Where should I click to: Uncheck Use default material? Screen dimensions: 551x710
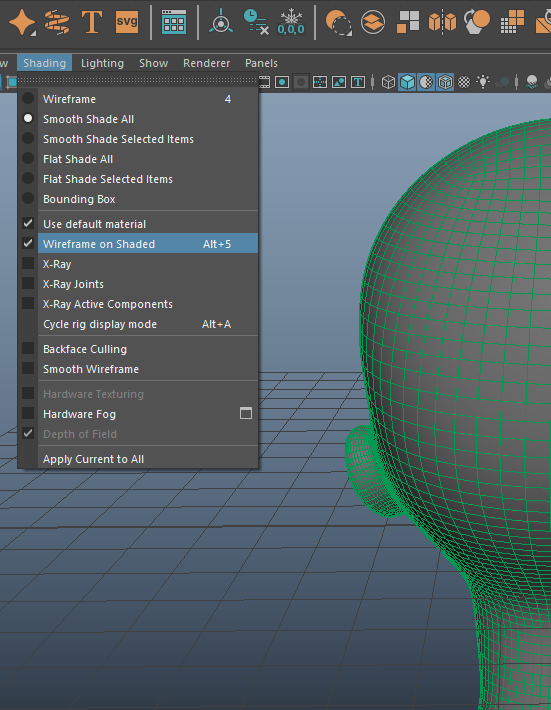(138, 224)
